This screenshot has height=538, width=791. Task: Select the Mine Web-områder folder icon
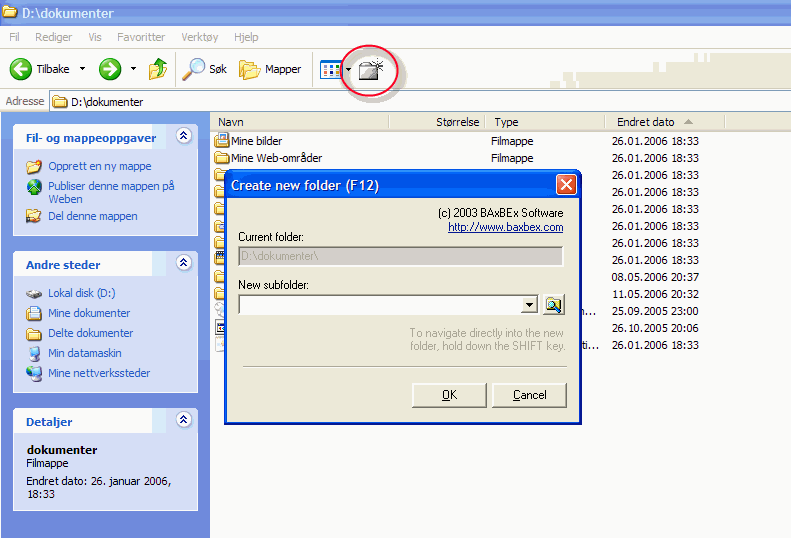point(221,157)
